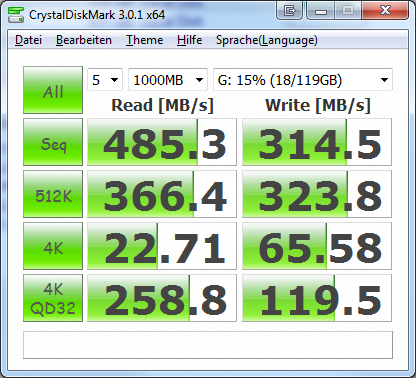Open the Bearbeiten menu
416x378 pixels.
[x=84, y=40]
